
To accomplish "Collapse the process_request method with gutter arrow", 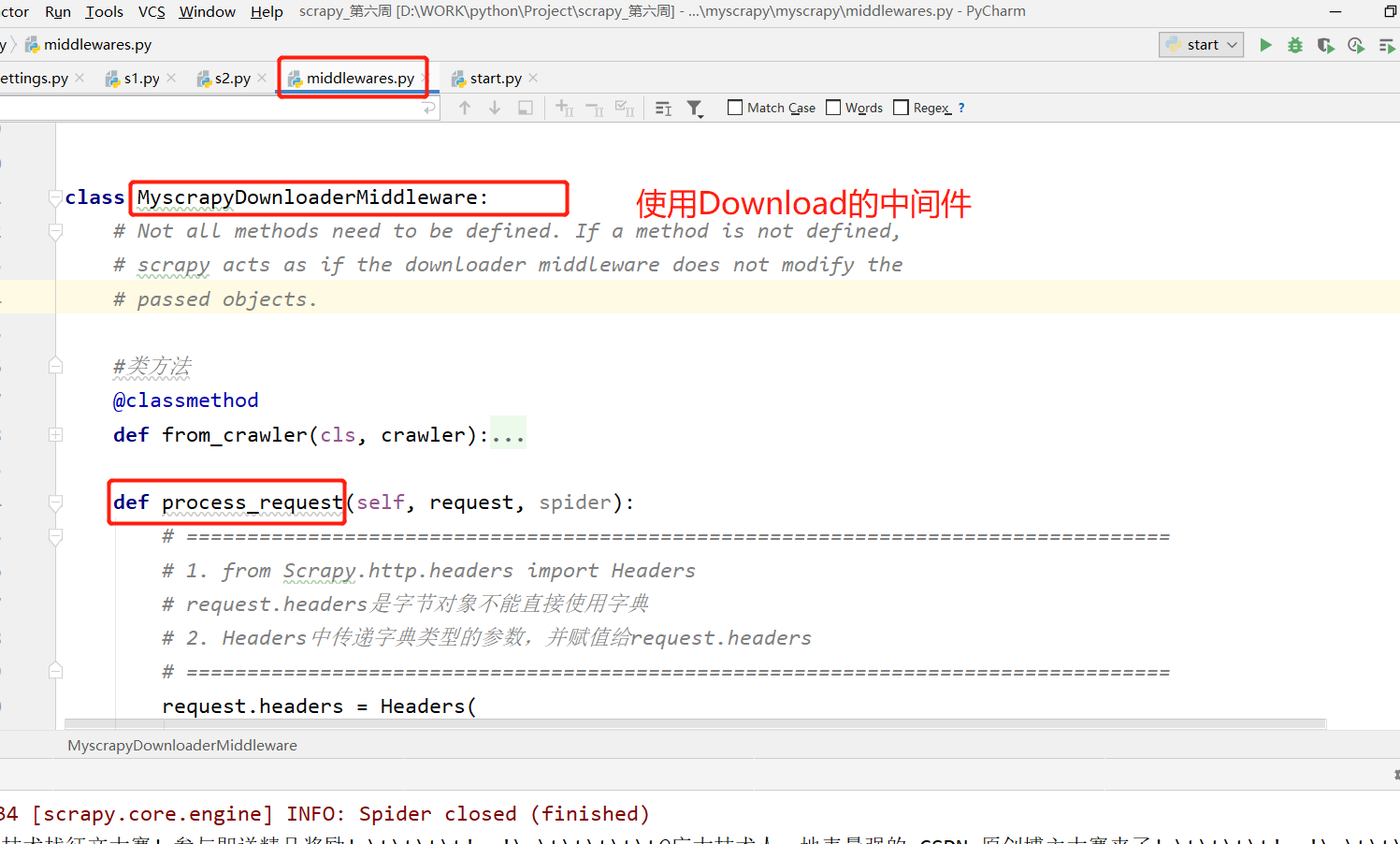I will click(54, 502).
